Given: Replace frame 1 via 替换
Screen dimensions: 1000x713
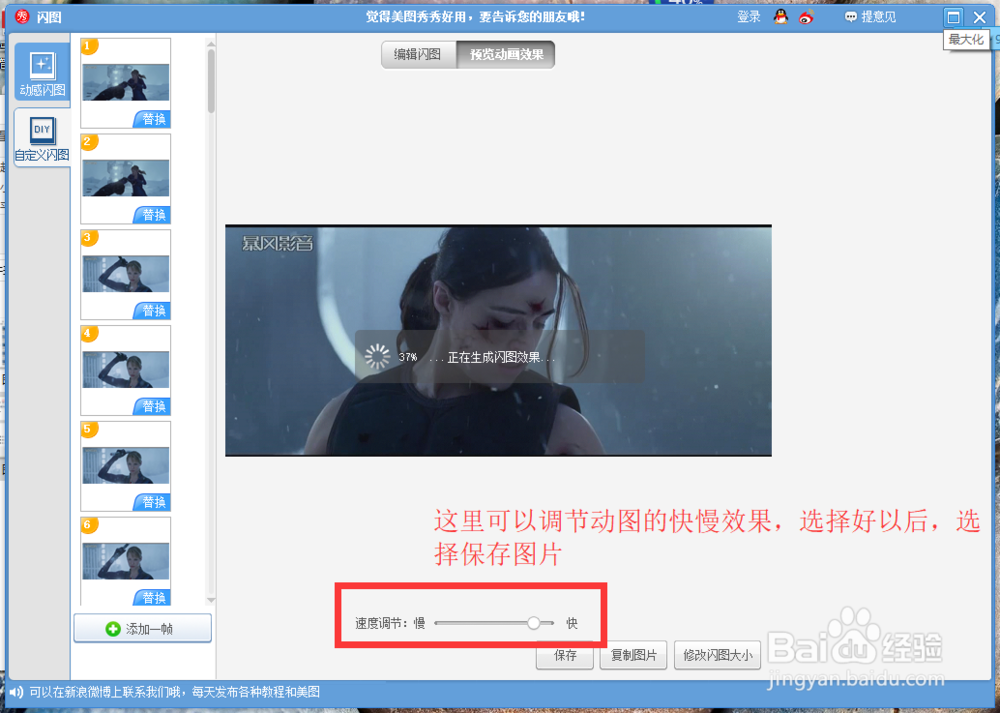Looking at the screenshot, I should pyautogui.click(x=153, y=119).
